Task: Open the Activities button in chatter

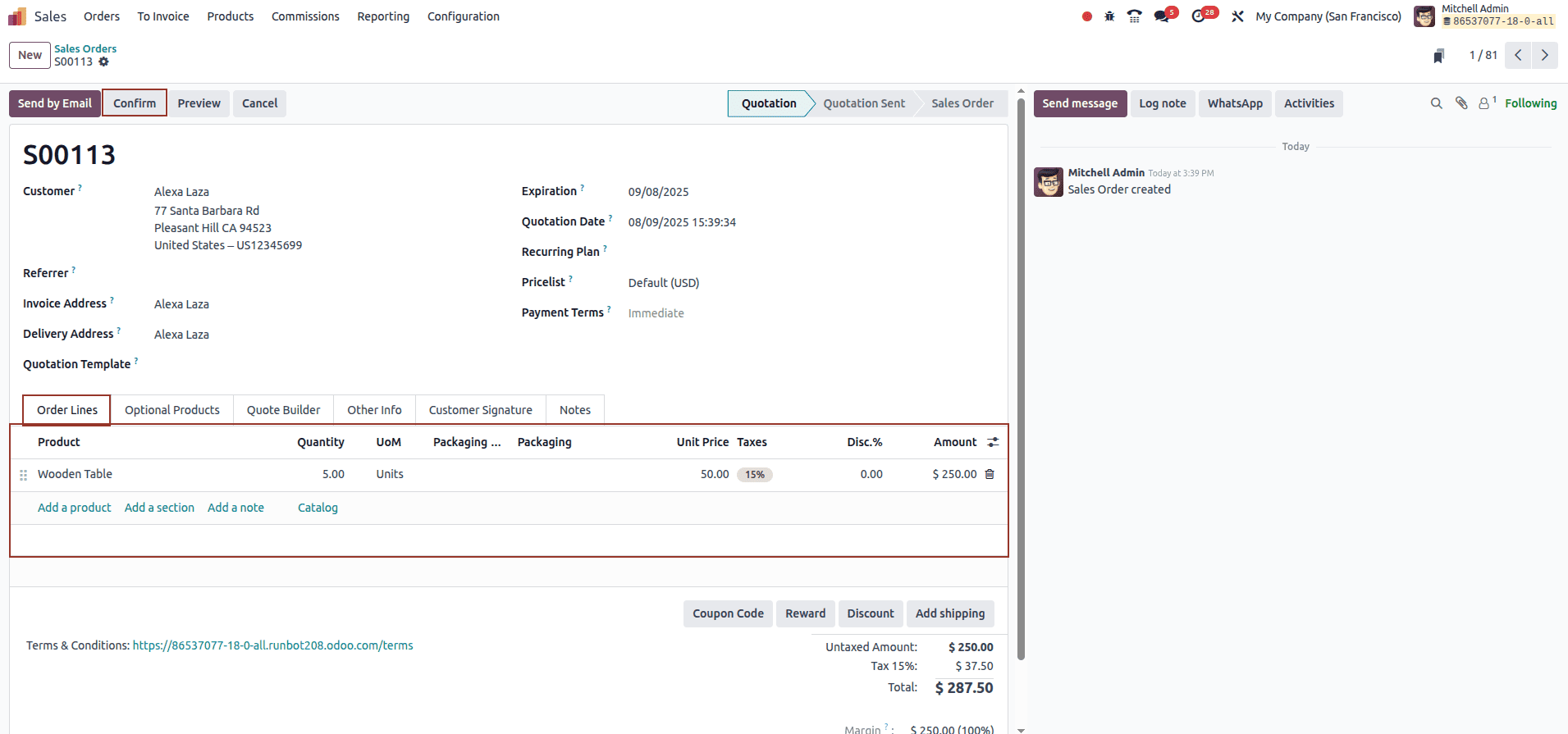Action: tap(1310, 103)
